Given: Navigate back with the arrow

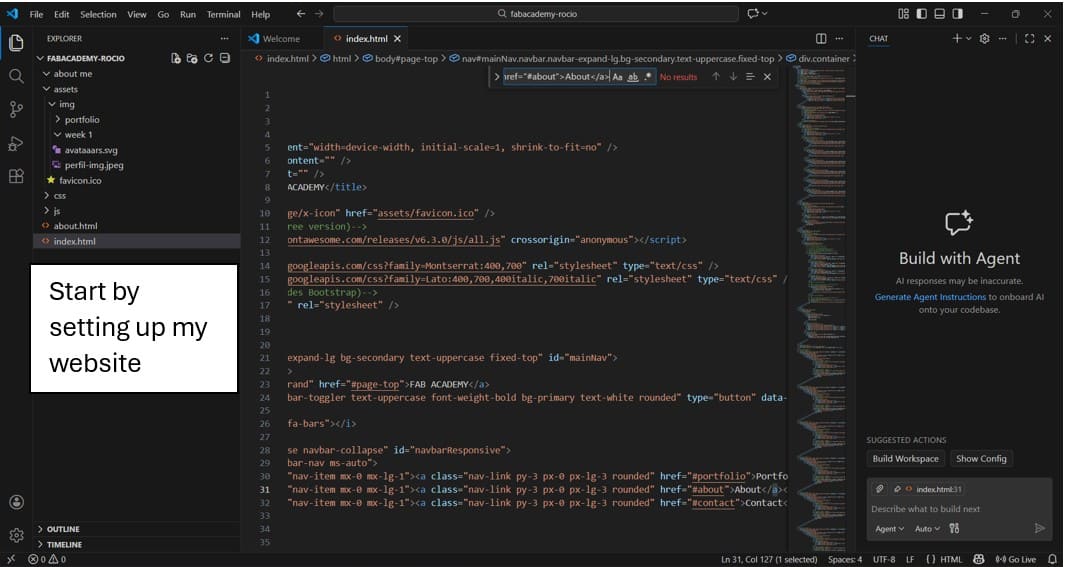Looking at the screenshot, I should (301, 14).
